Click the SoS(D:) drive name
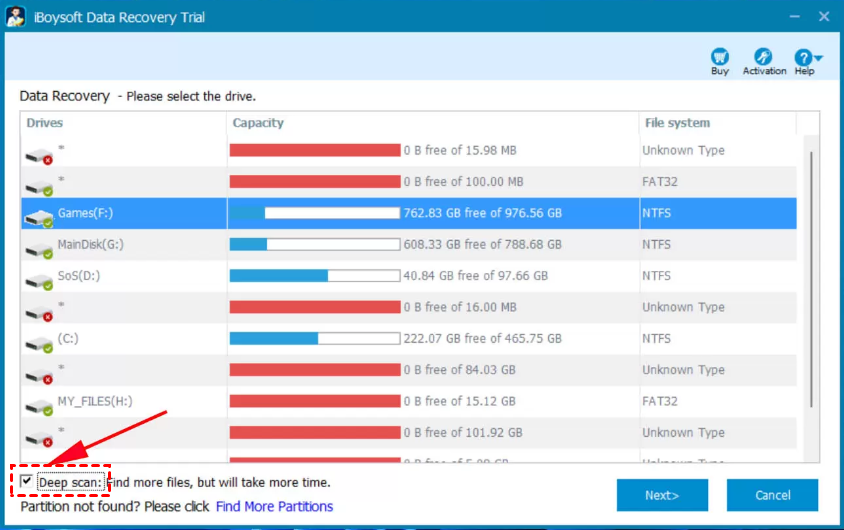The width and height of the screenshot is (844, 530). (79, 276)
